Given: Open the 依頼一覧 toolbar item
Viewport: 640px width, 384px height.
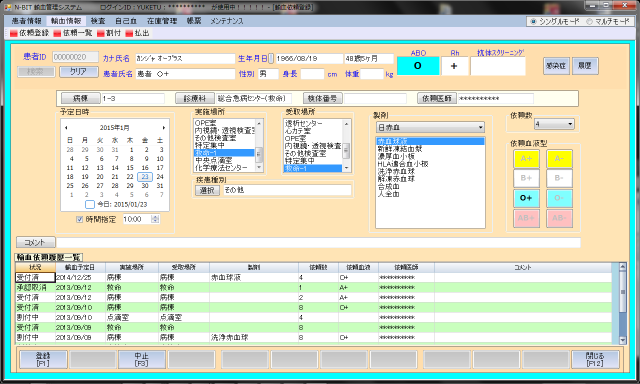Looking at the screenshot, I should point(73,33).
